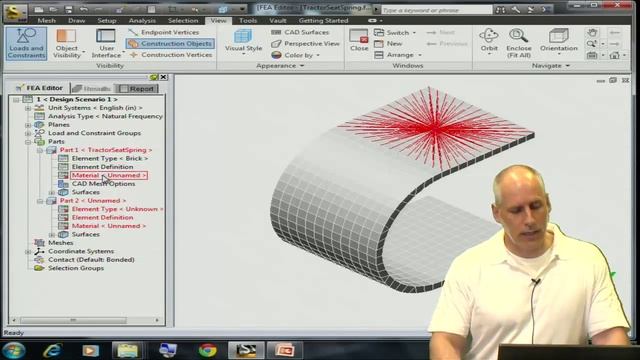The width and height of the screenshot is (640, 360).
Task: Open the Draw ribbon tab
Action: [x=77, y=20]
